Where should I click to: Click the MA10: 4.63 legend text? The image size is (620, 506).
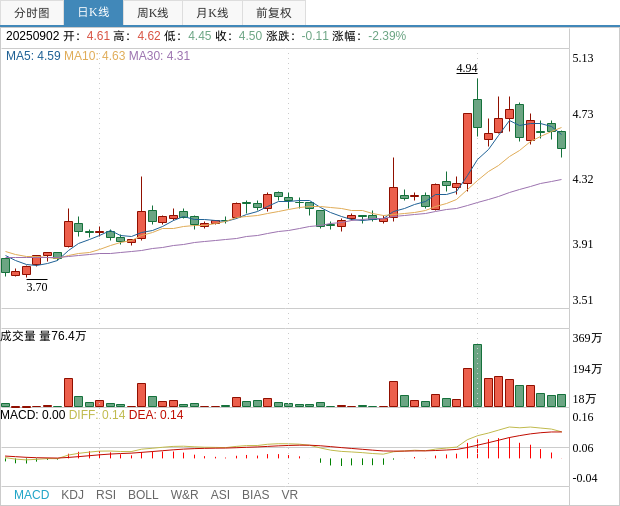(x=95, y=56)
